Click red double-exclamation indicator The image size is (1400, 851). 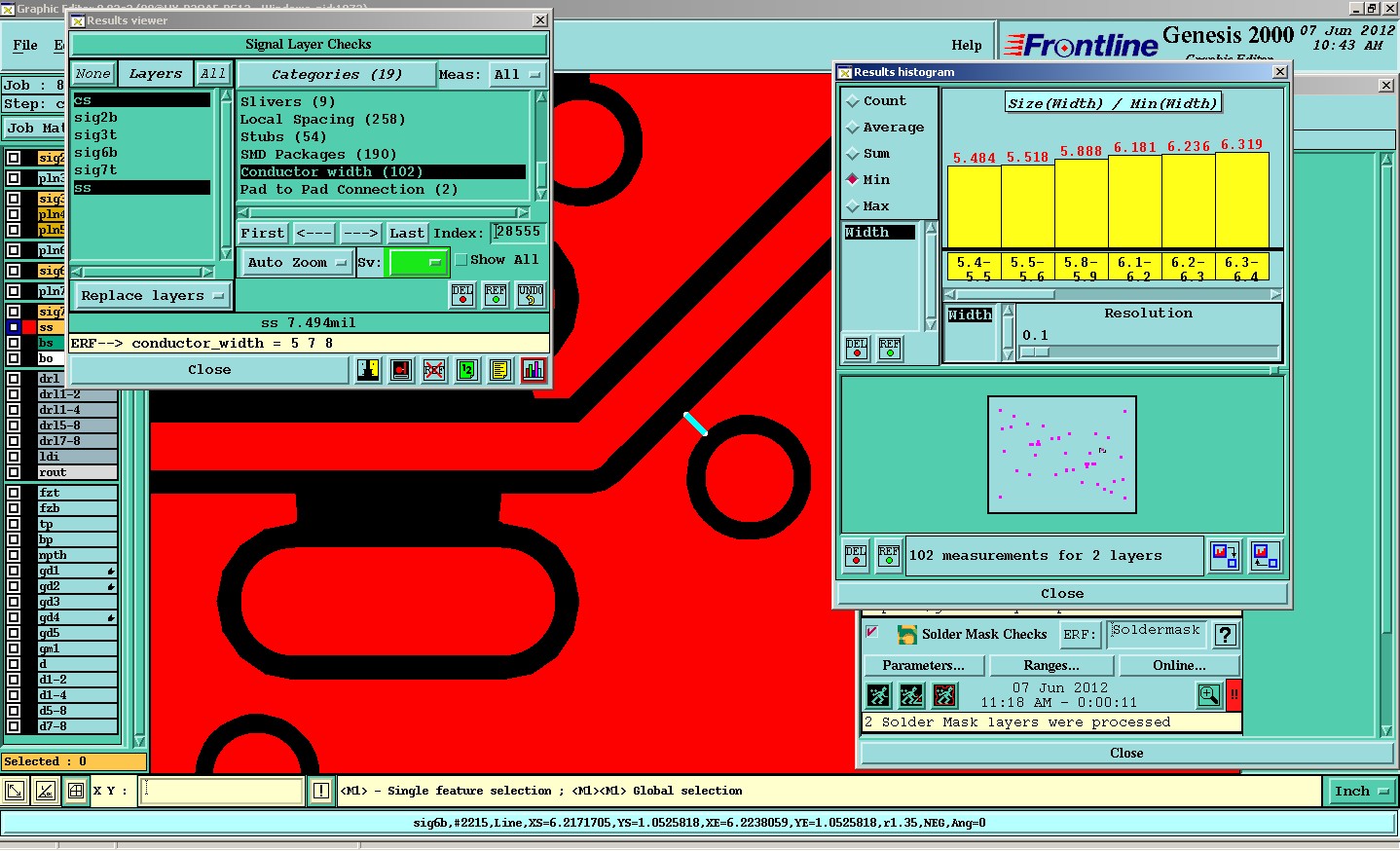1234,695
